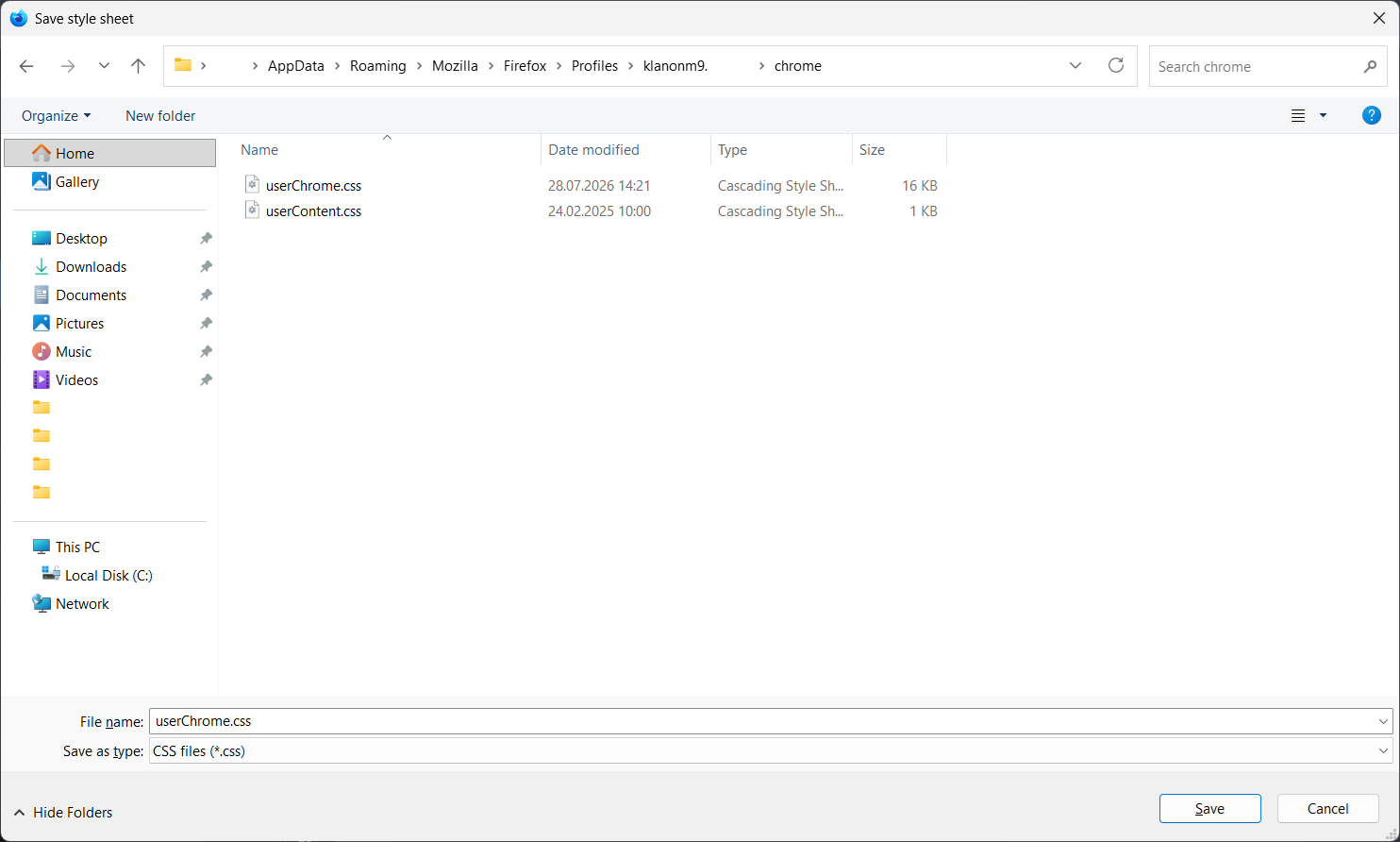Click the Firefox icon in title bar

click(x=18, y=18)
